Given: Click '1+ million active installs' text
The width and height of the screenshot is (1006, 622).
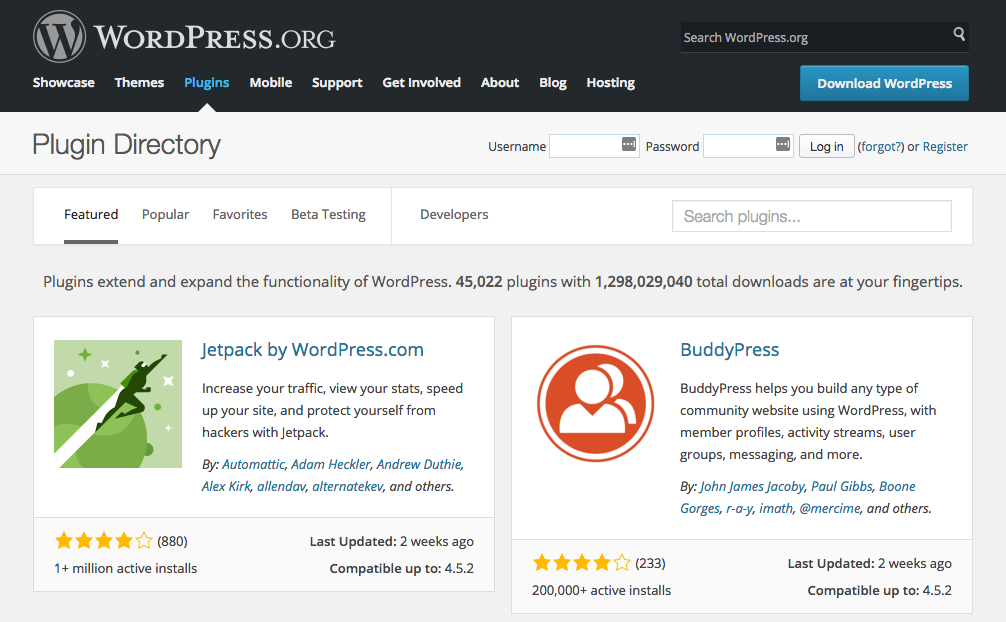Looking at the screenshot, I should (126, 568).
